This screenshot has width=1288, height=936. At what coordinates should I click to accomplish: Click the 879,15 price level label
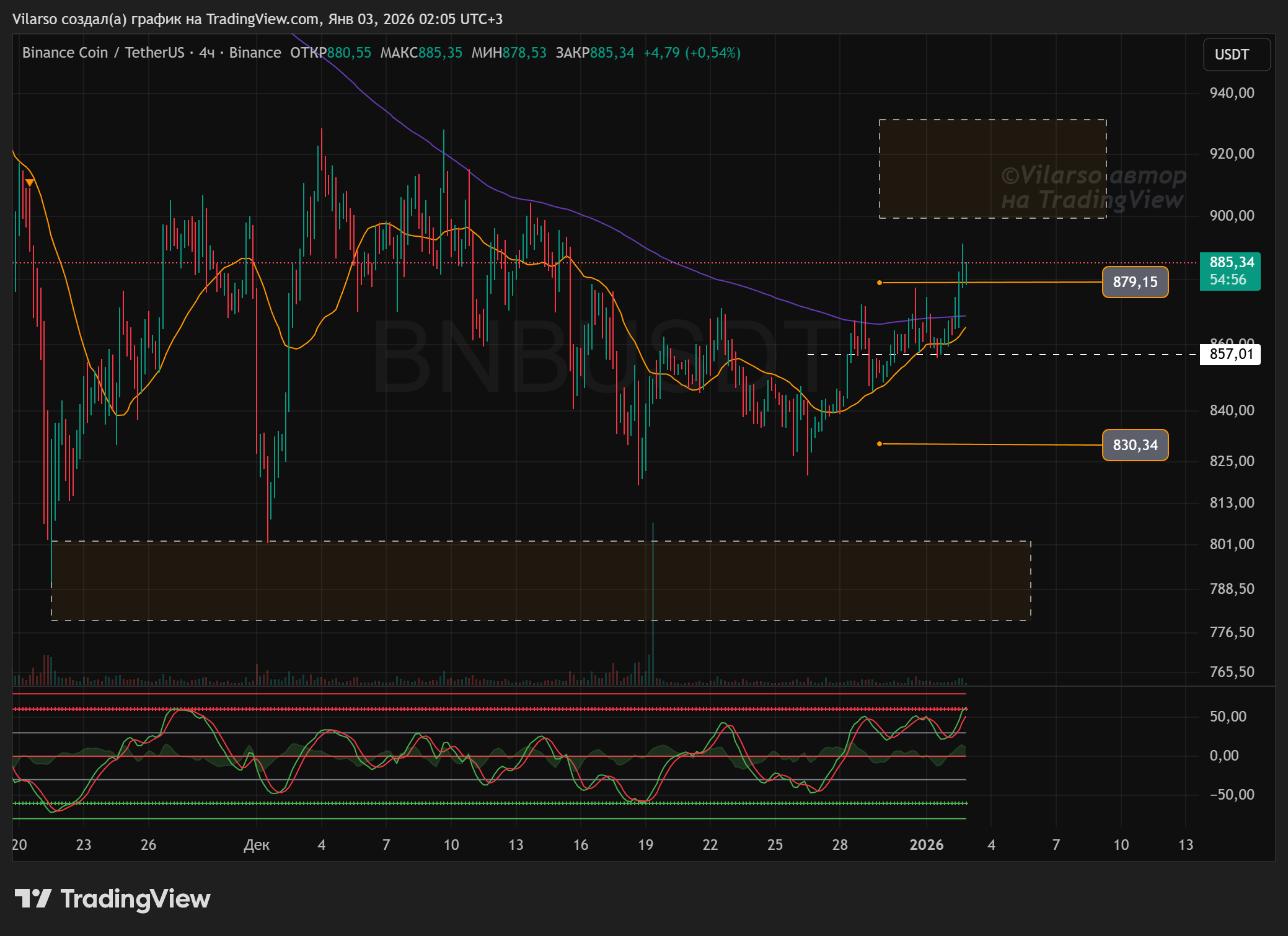[x=1135, y=282]
